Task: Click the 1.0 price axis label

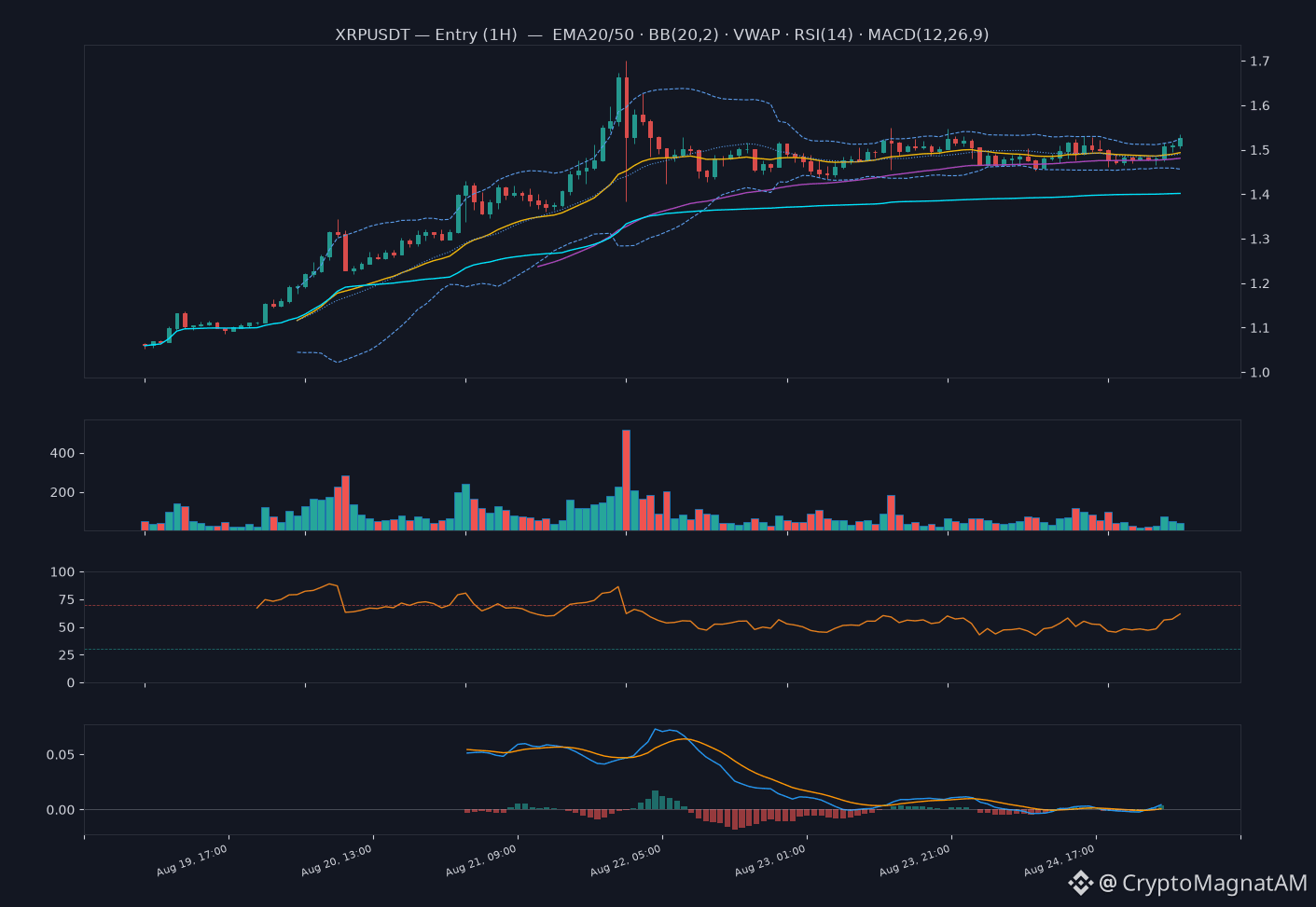Action: coord(1259,373)
